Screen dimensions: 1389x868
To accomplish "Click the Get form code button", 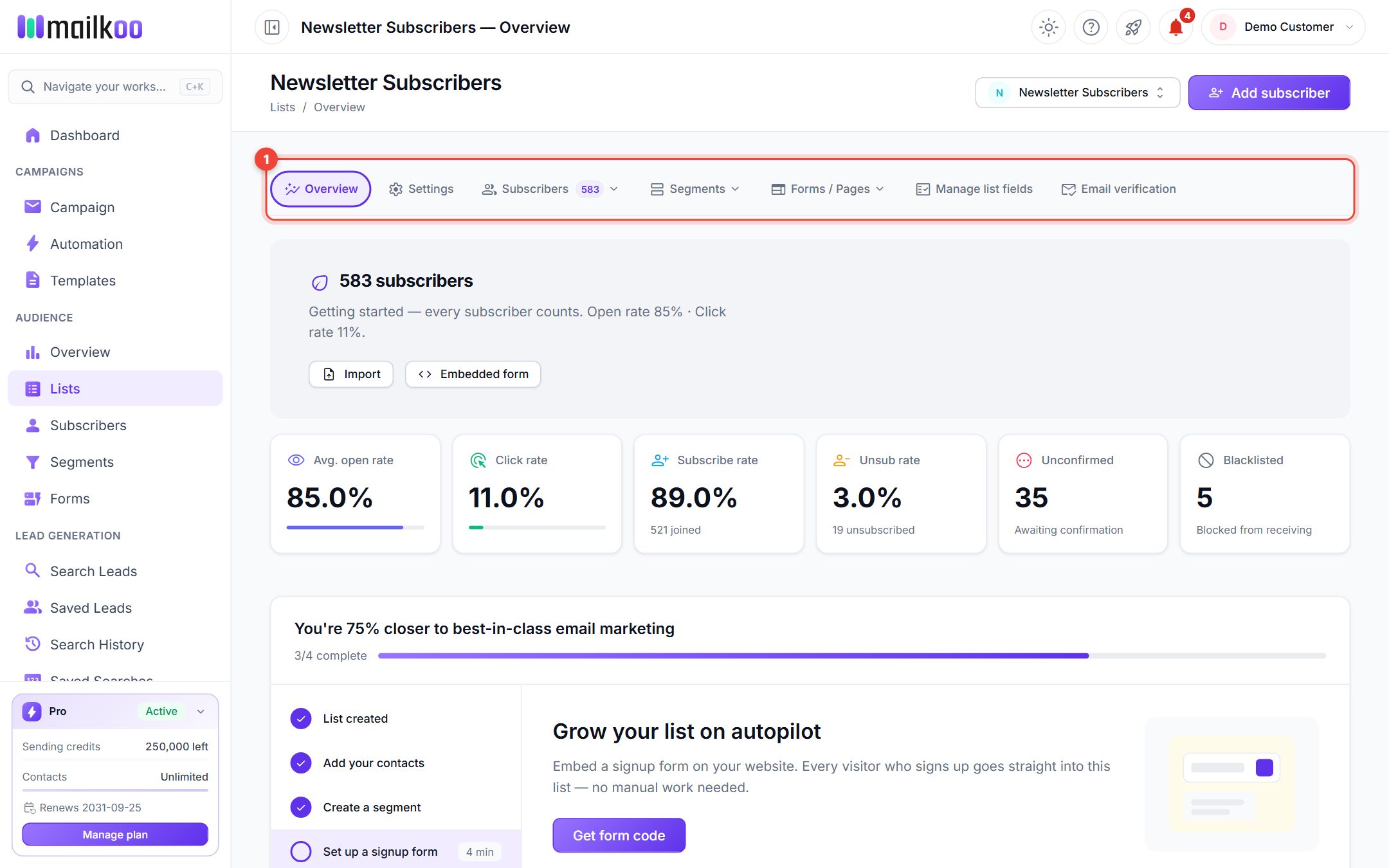I will [x=619, y=835].
